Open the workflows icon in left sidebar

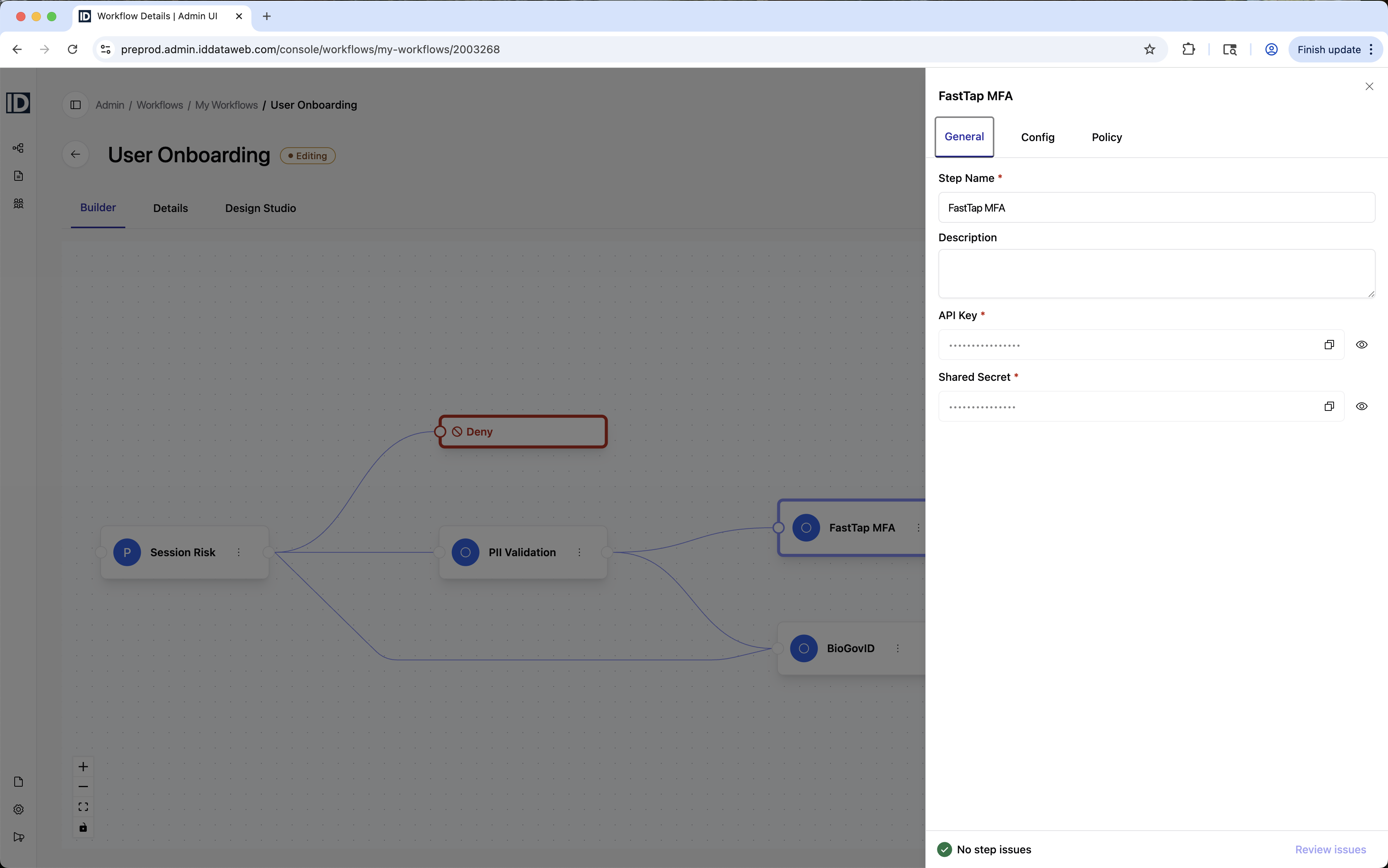point(19,148)
